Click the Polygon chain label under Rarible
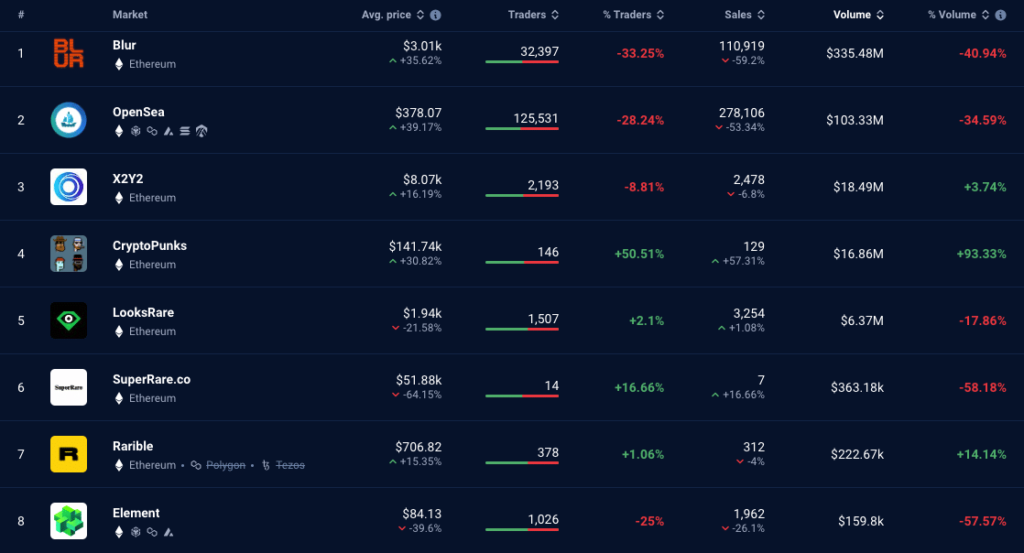Screen dimensions: 1024x553 (x=225, y=465)
